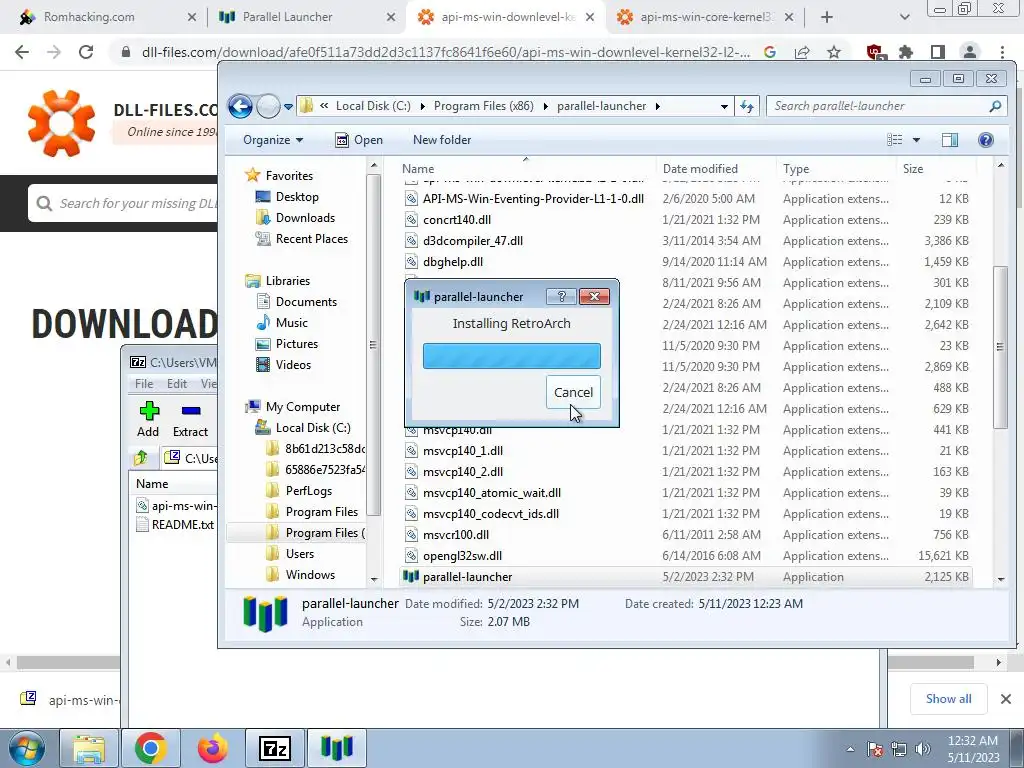
Task: Open Windows Start menu
Action: (26, 748)
